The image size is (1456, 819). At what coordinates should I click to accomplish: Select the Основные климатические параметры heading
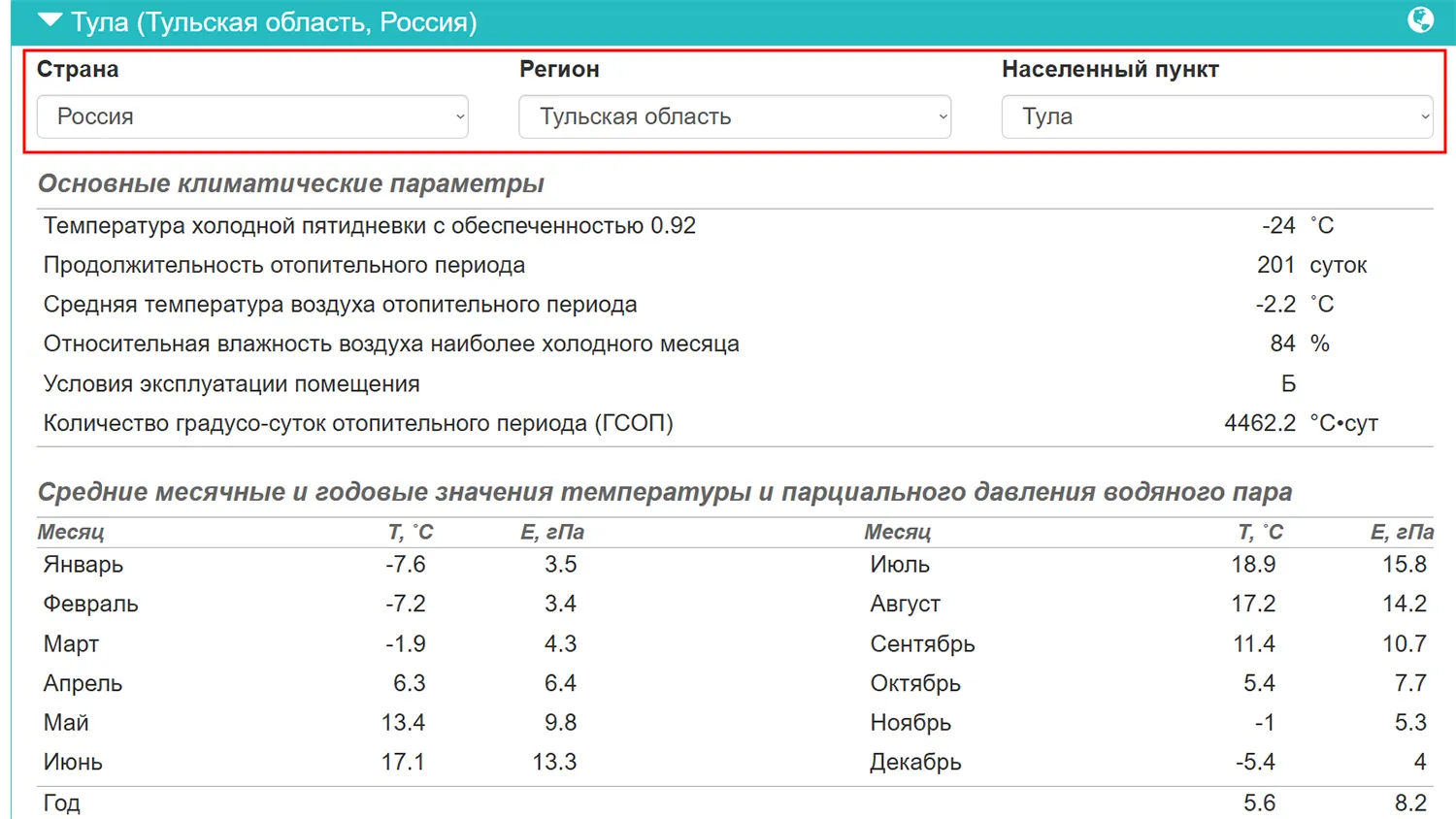click(290, 183)
